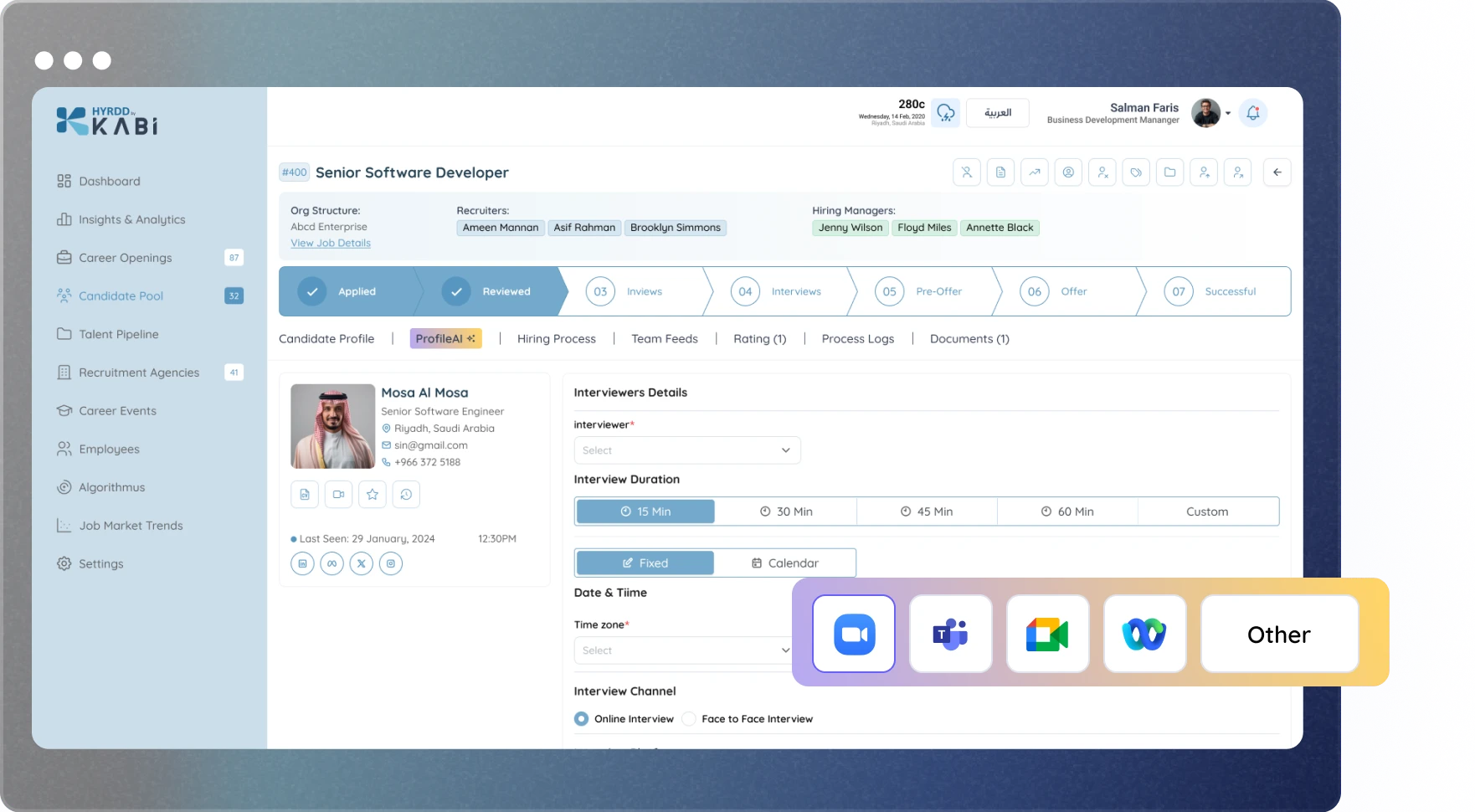This screenshot has width=1475, height=812.
Task: Open Candidate Pool in the sidebar
Action: pos(121,296)
